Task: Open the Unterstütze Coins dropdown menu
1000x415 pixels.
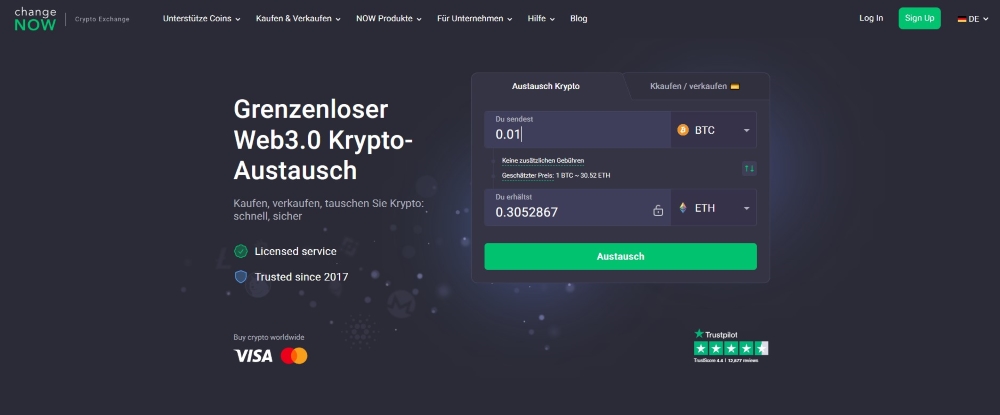Action: [x=202, y=18]
